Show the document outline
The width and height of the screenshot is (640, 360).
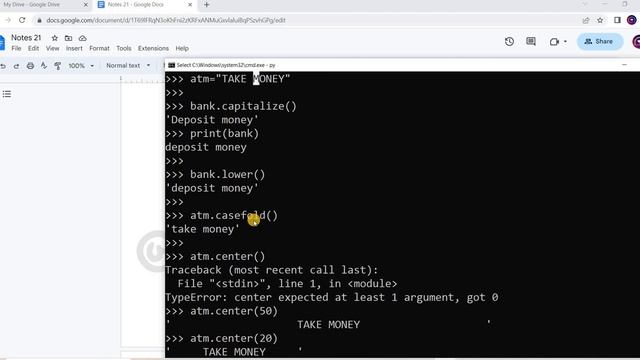[x=7, y=94]
